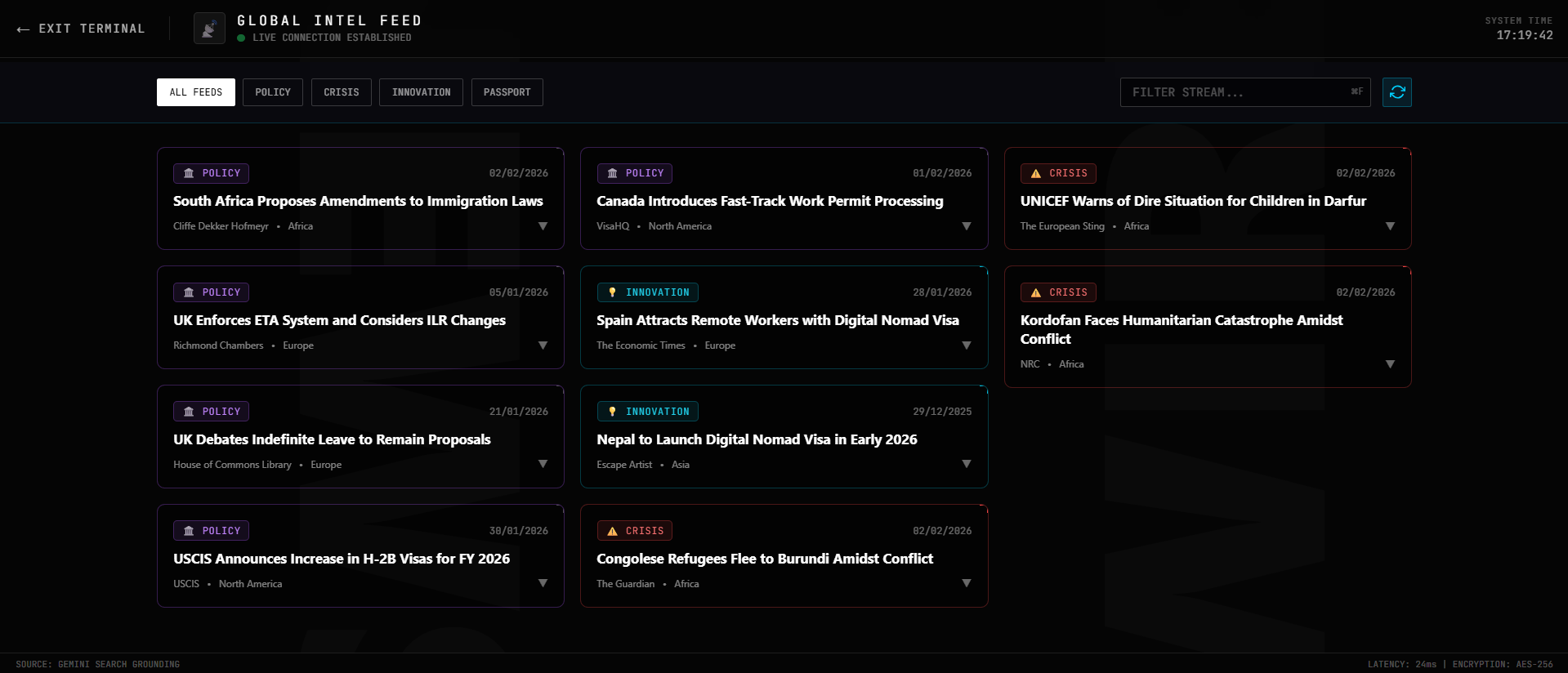The height and width of the screenshot is (673, 1568).
Task: Expand the UNICEF Darfur warning card
Action: coord(1390,226)
